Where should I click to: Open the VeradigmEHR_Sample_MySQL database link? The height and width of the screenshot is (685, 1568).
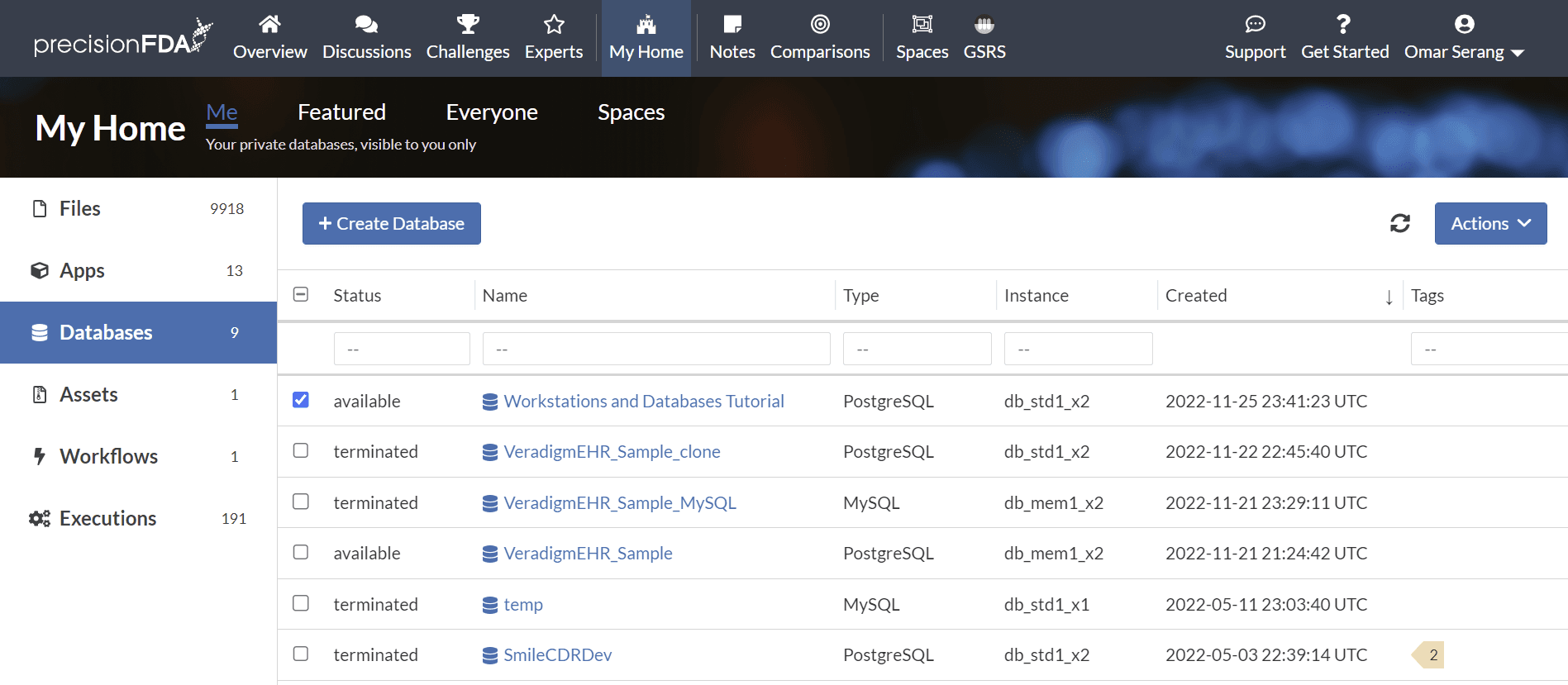coord(619,502)
